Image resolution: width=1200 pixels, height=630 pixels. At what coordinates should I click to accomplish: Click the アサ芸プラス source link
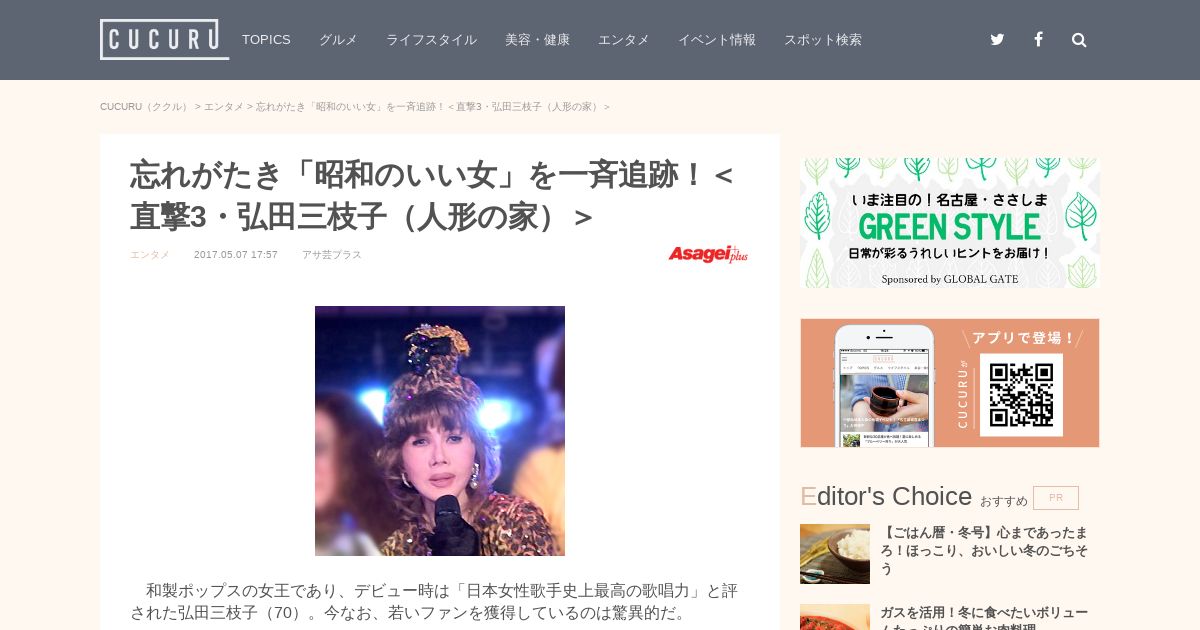[332, 255]
